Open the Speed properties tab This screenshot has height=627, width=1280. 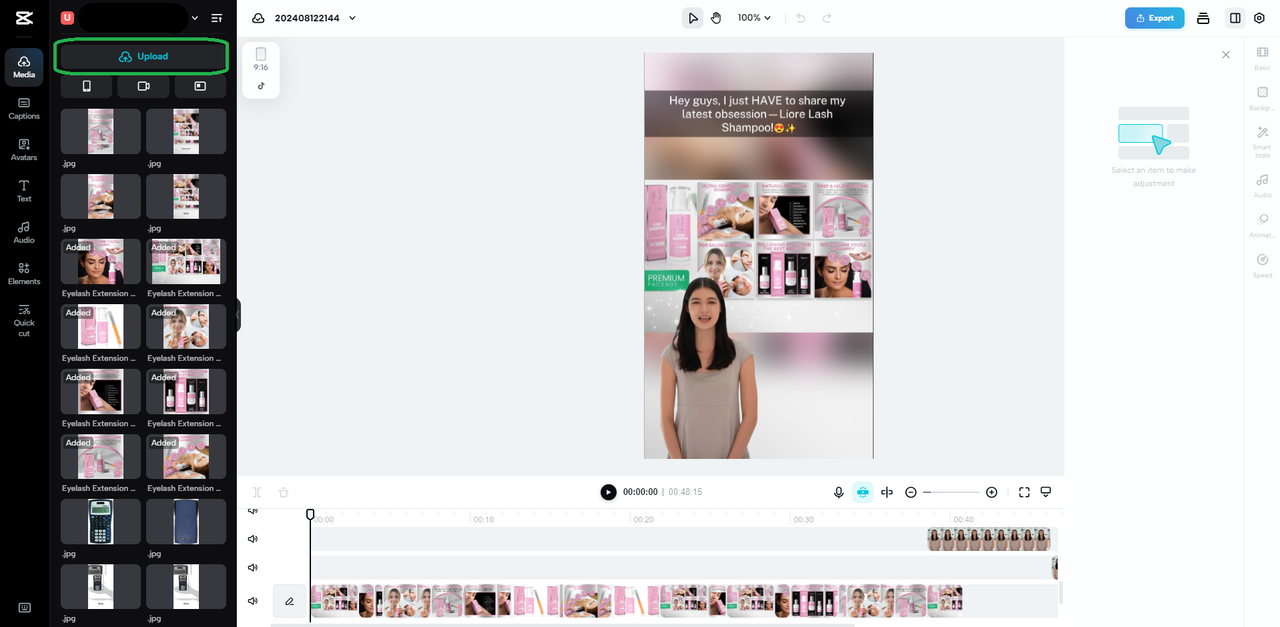click(x=1262, y=265)
